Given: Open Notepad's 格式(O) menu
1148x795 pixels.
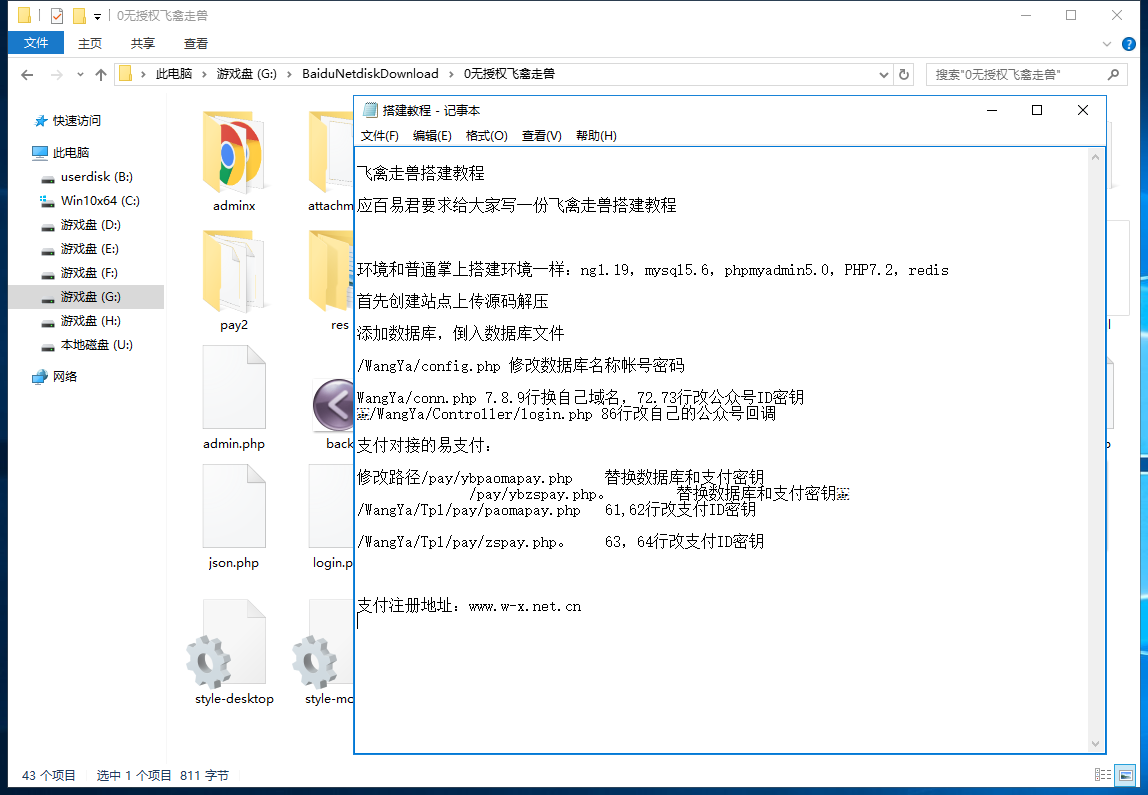Looking at the screenshot, I should (x=487, y=136).
